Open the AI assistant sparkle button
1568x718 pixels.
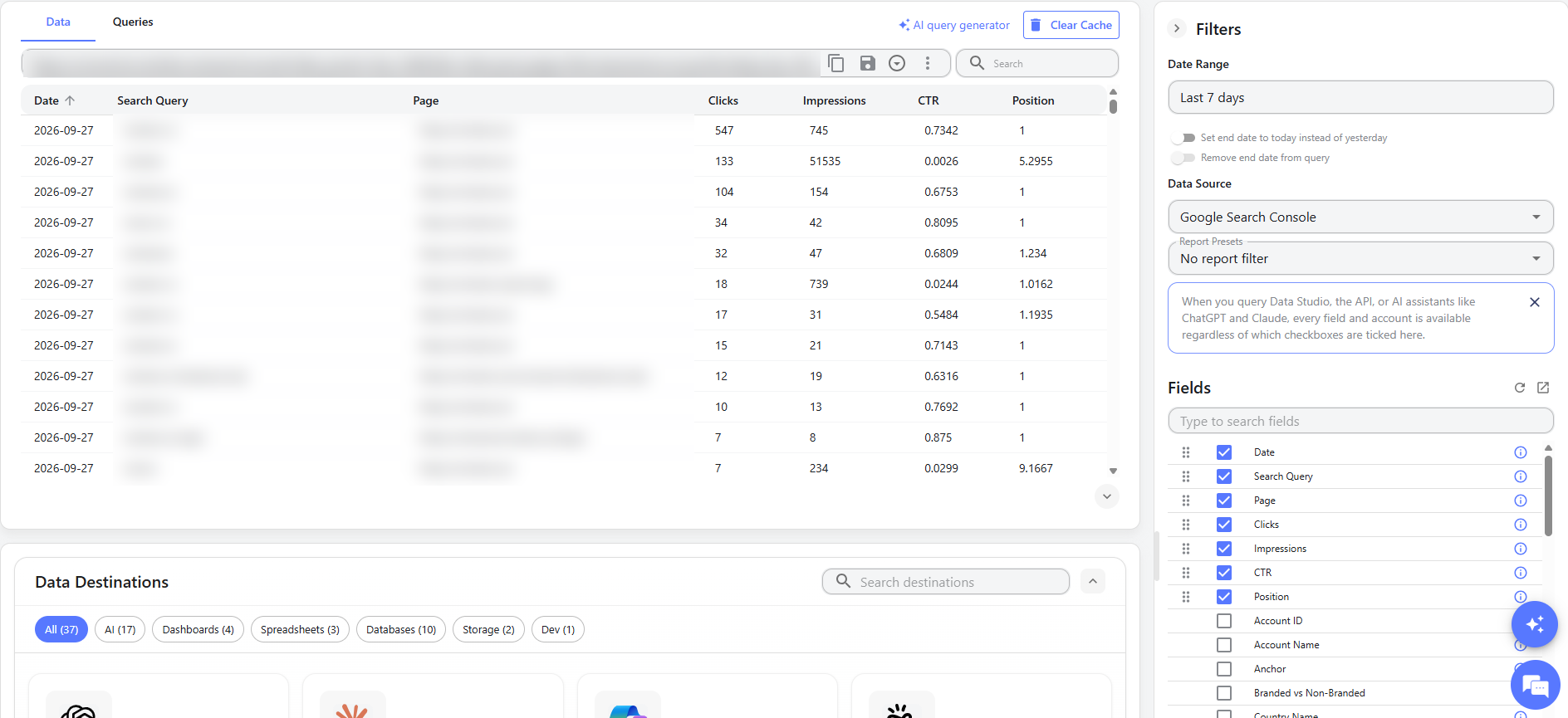(x=1534, y=624)
